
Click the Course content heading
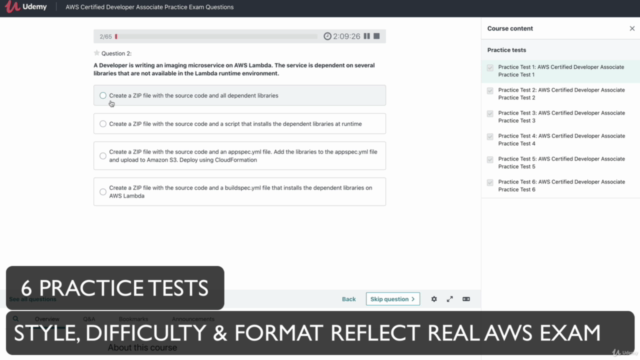coord(510,29)
